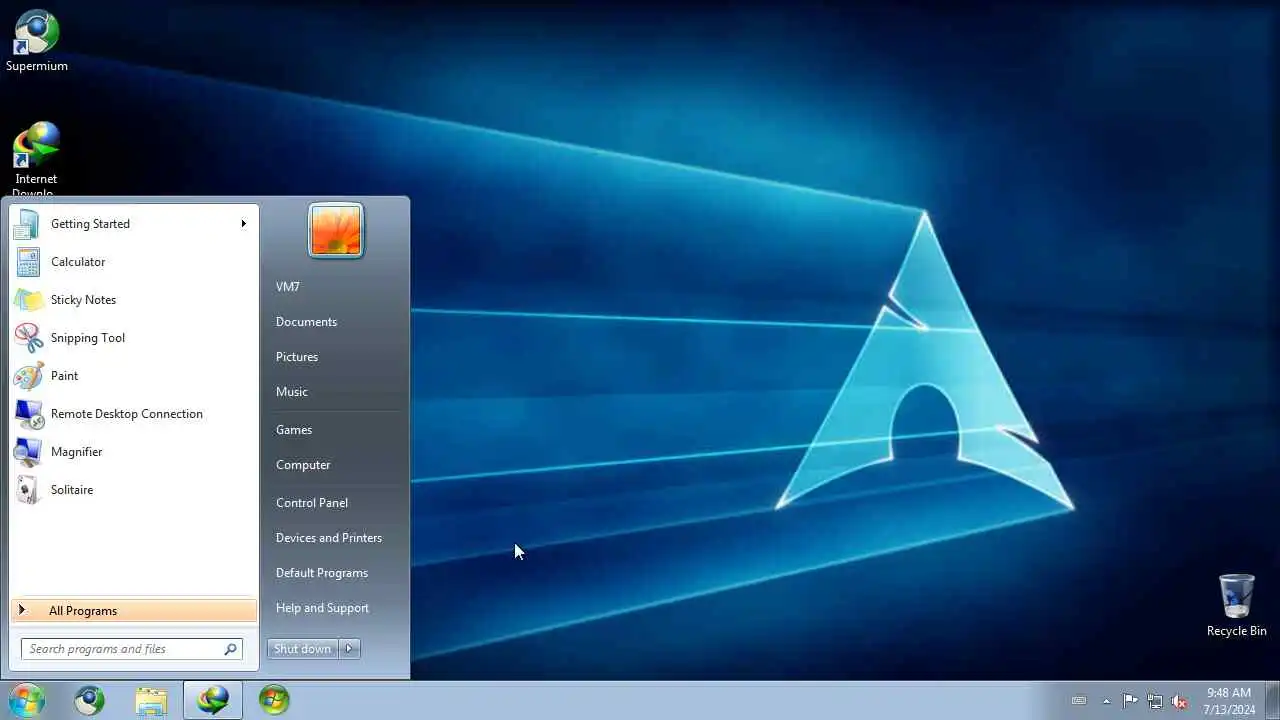Open Games from the Start menu
This screenshot has width=1280, height=720.
tap(294, 430)
